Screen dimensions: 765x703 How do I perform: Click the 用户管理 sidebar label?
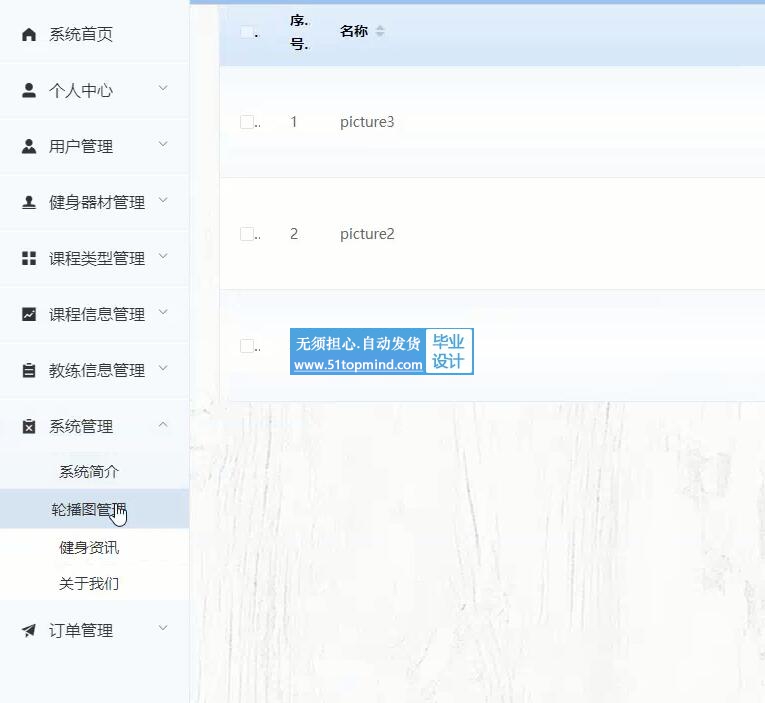click(x=81, y=146)
